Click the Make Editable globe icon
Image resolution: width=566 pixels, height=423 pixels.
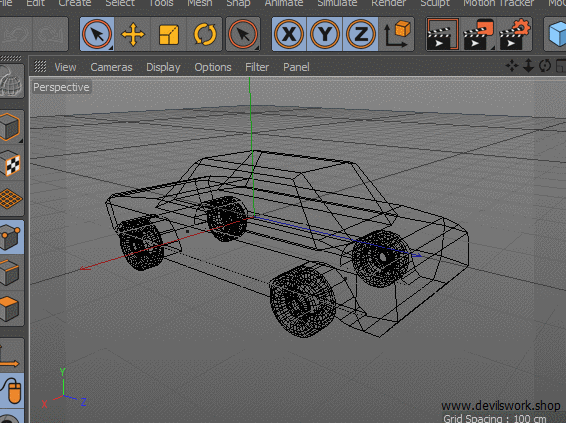(11, 81)
